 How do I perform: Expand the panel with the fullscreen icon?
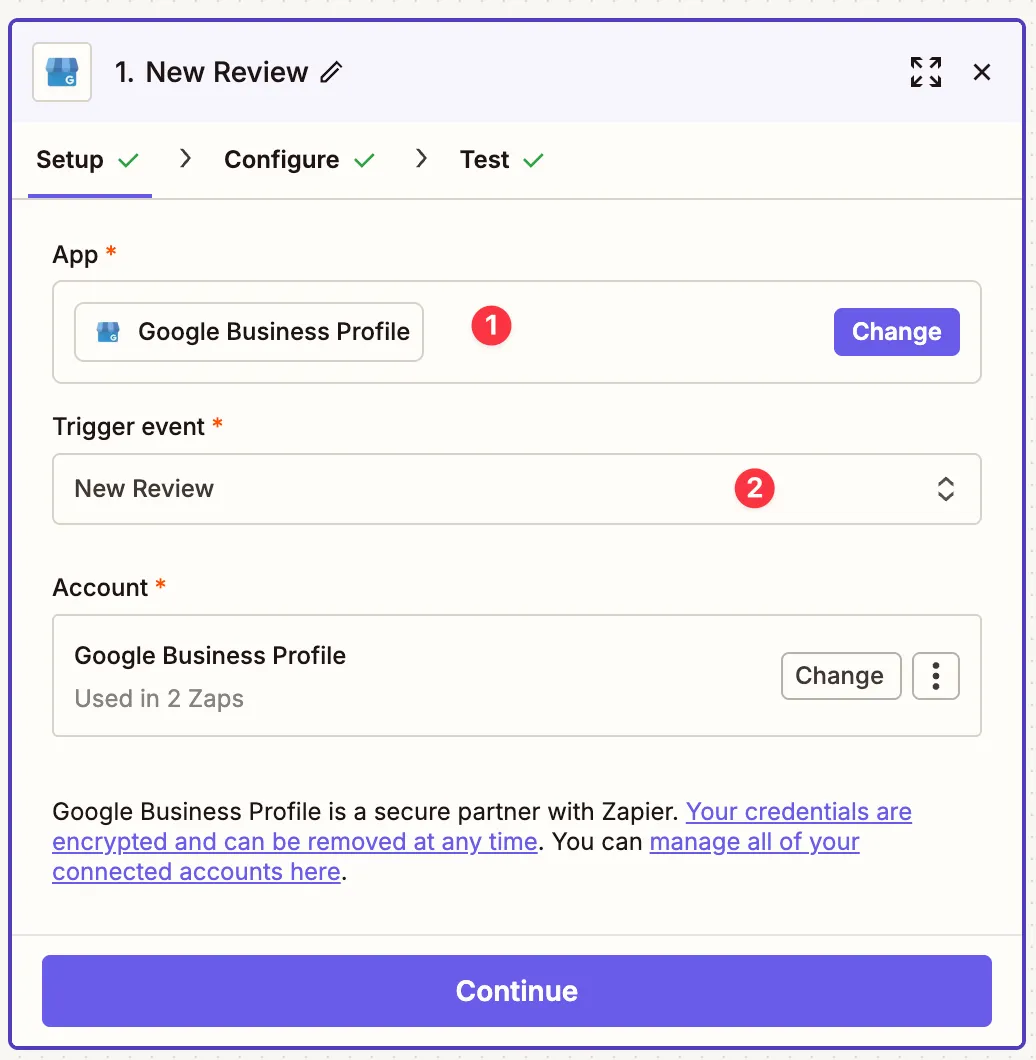(x=925, y=72)
